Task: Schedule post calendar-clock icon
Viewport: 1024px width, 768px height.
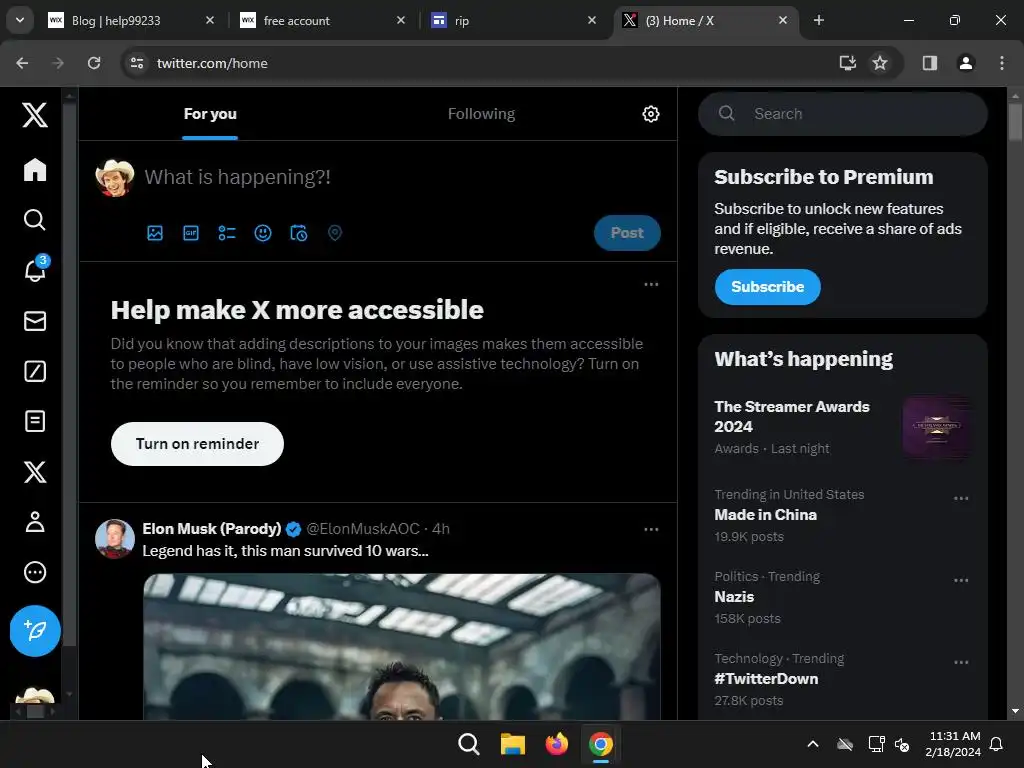Action: coord(298,233)
